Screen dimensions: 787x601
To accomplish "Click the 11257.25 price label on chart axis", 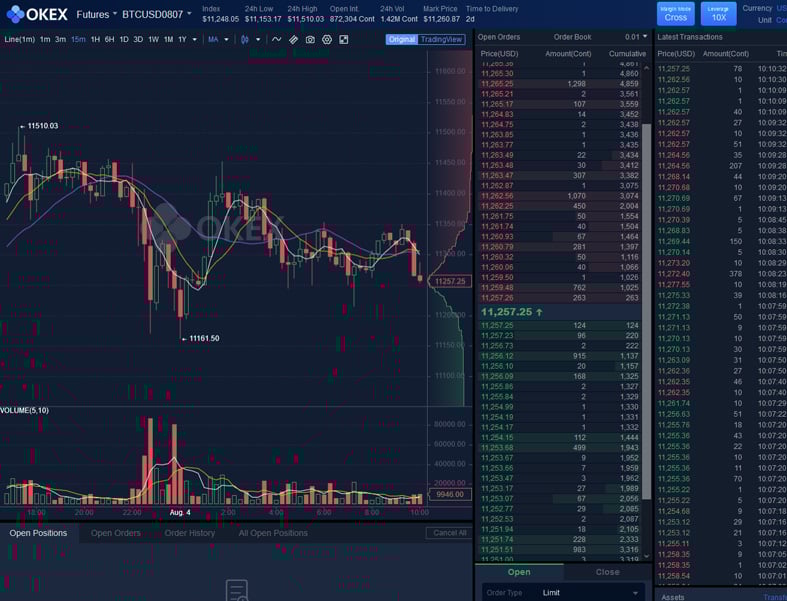I will 450,281.
